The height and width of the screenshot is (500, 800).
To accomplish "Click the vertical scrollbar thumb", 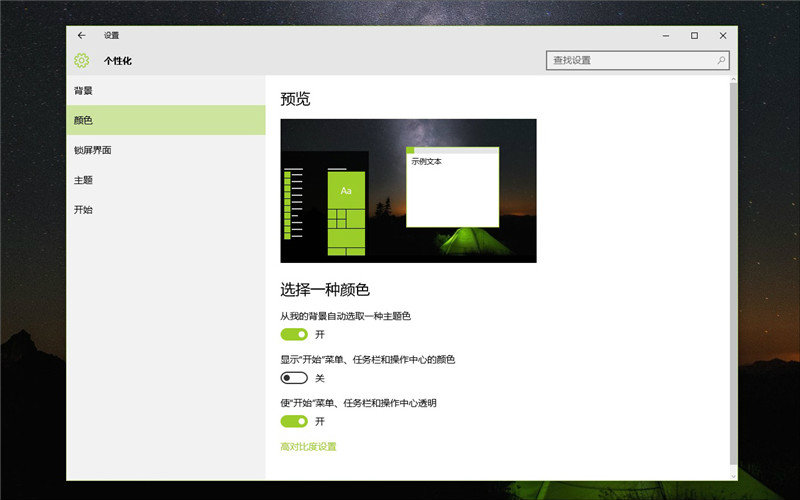I will click(x=733, y=270).
